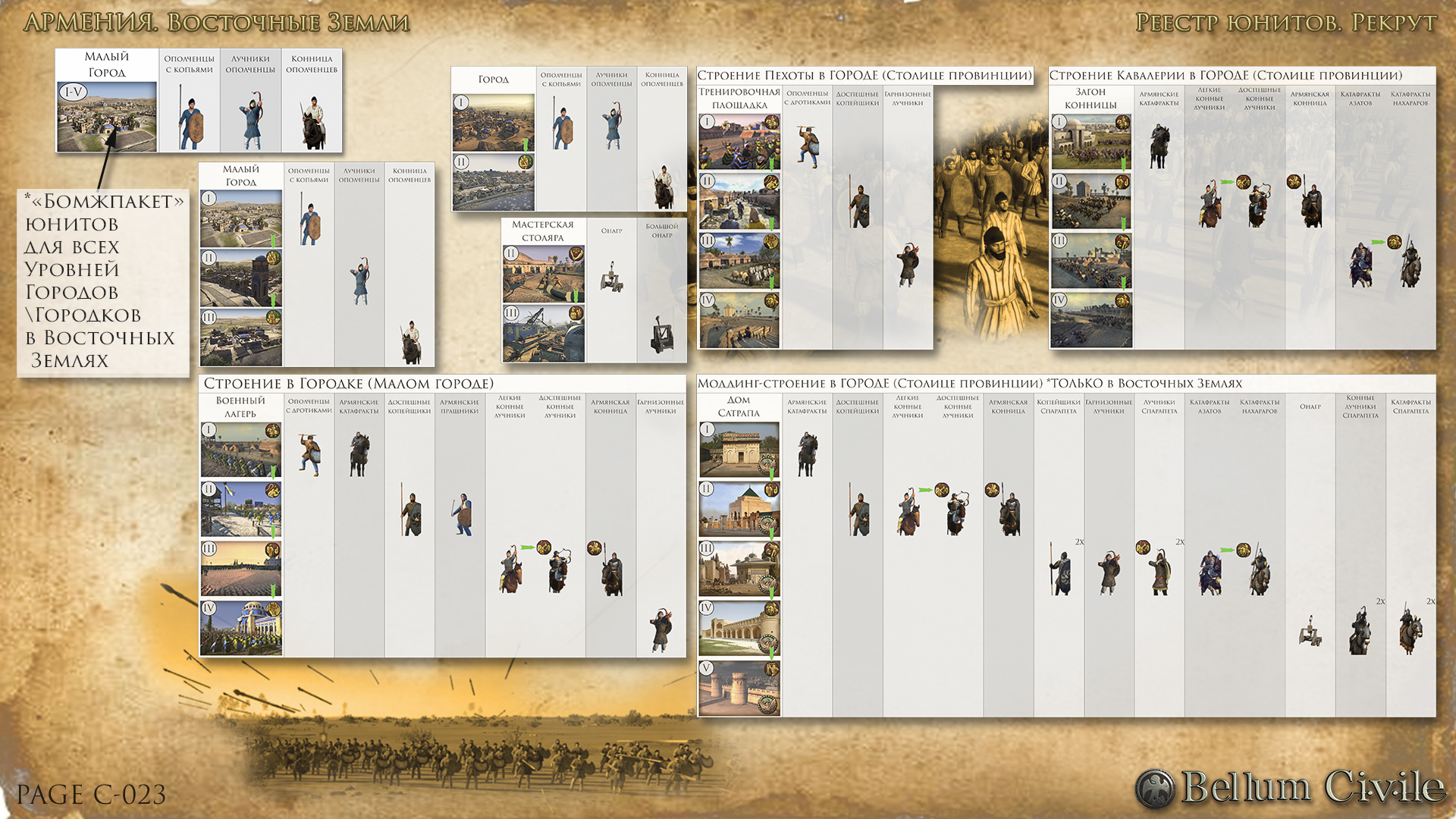Viewport: 1456px width, 819px height.
Task: Click the 'Военный лагерь' building label
Action: 240,407
